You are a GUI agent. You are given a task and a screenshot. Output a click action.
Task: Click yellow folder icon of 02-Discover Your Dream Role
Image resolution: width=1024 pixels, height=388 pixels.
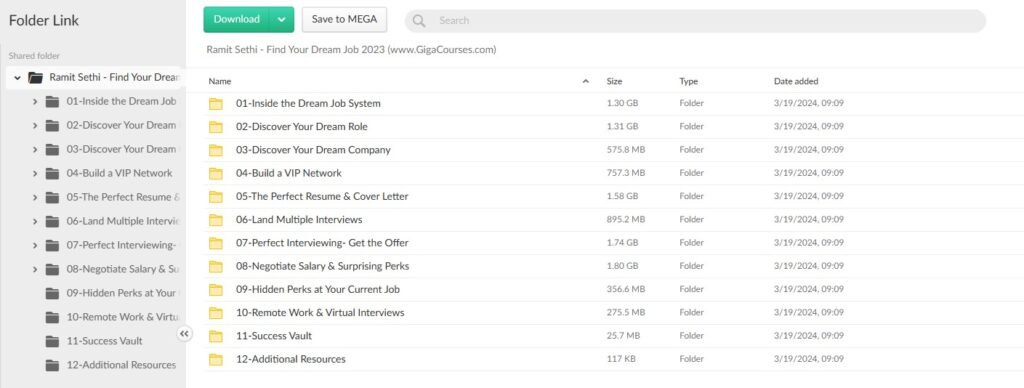tap(216, 127)
